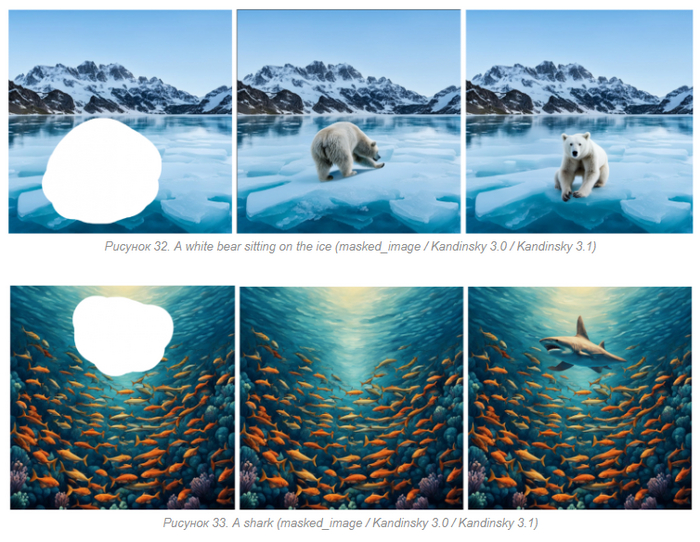Click the shark in the right underwater image
The image size is (700, 542).
[582, 348]
